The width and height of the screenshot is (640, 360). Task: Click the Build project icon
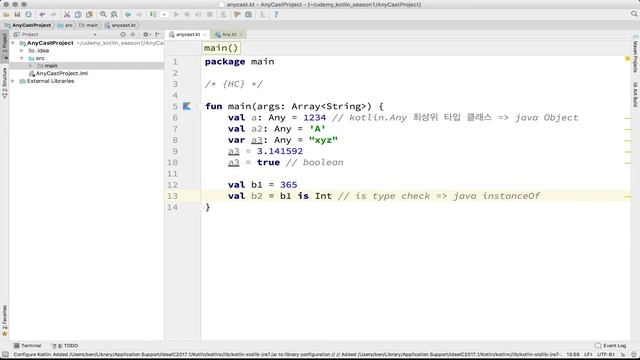coord(153,15)
